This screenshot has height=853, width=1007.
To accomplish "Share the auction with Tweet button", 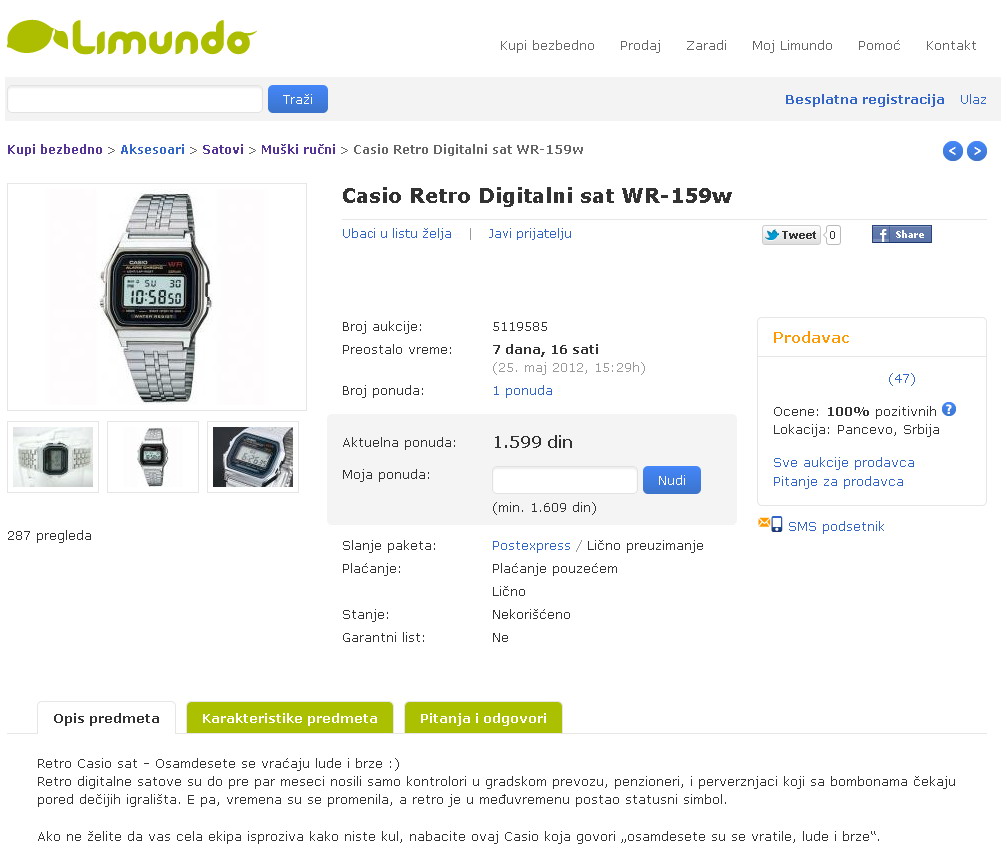I will coord(791,235).
